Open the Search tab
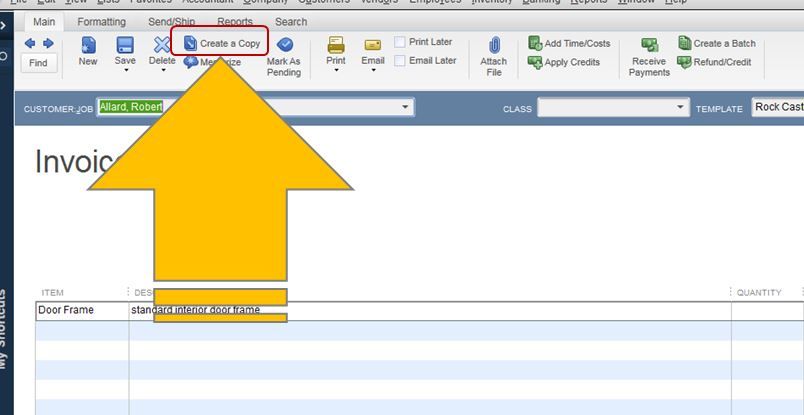Screen dimensions: 804x415 pyautogui.click(x=291, y=22)
